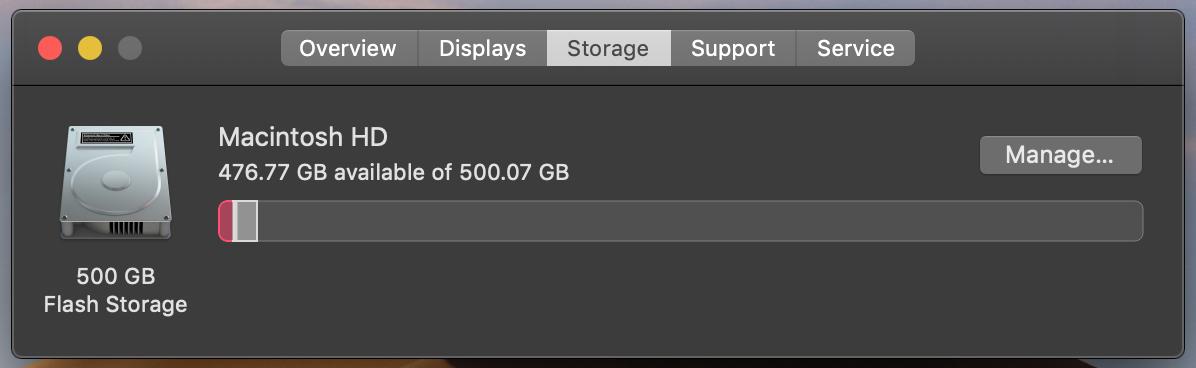This screenshot has width=1196, height=368.
Task: Show the Service tab
Action: 855,48
